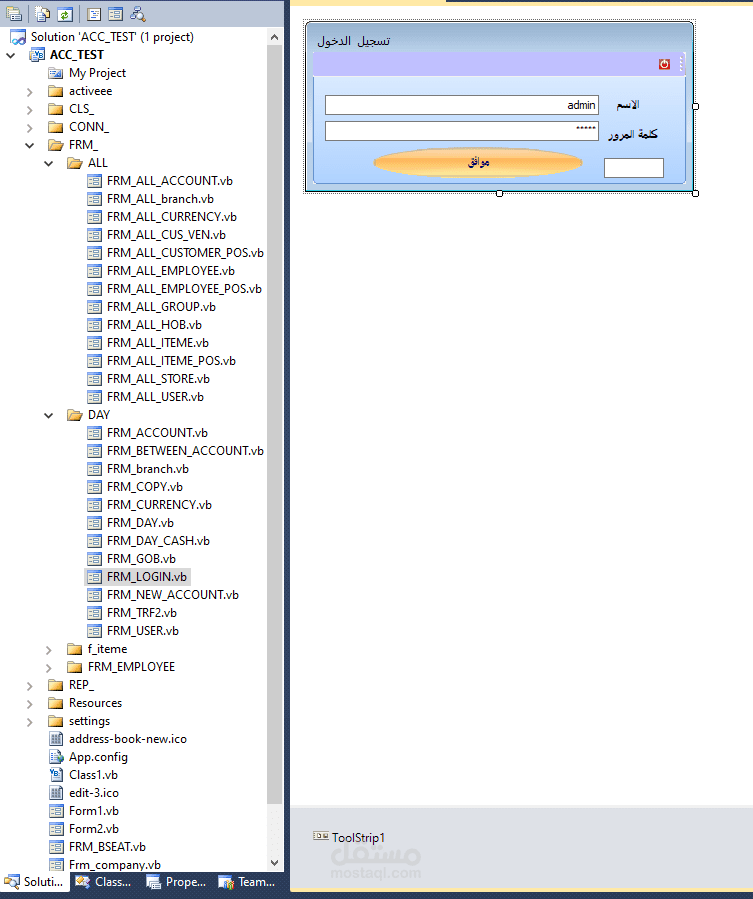Click the Show All Files toolbar icon
The image size is (753, 899).
pos(43,14)
